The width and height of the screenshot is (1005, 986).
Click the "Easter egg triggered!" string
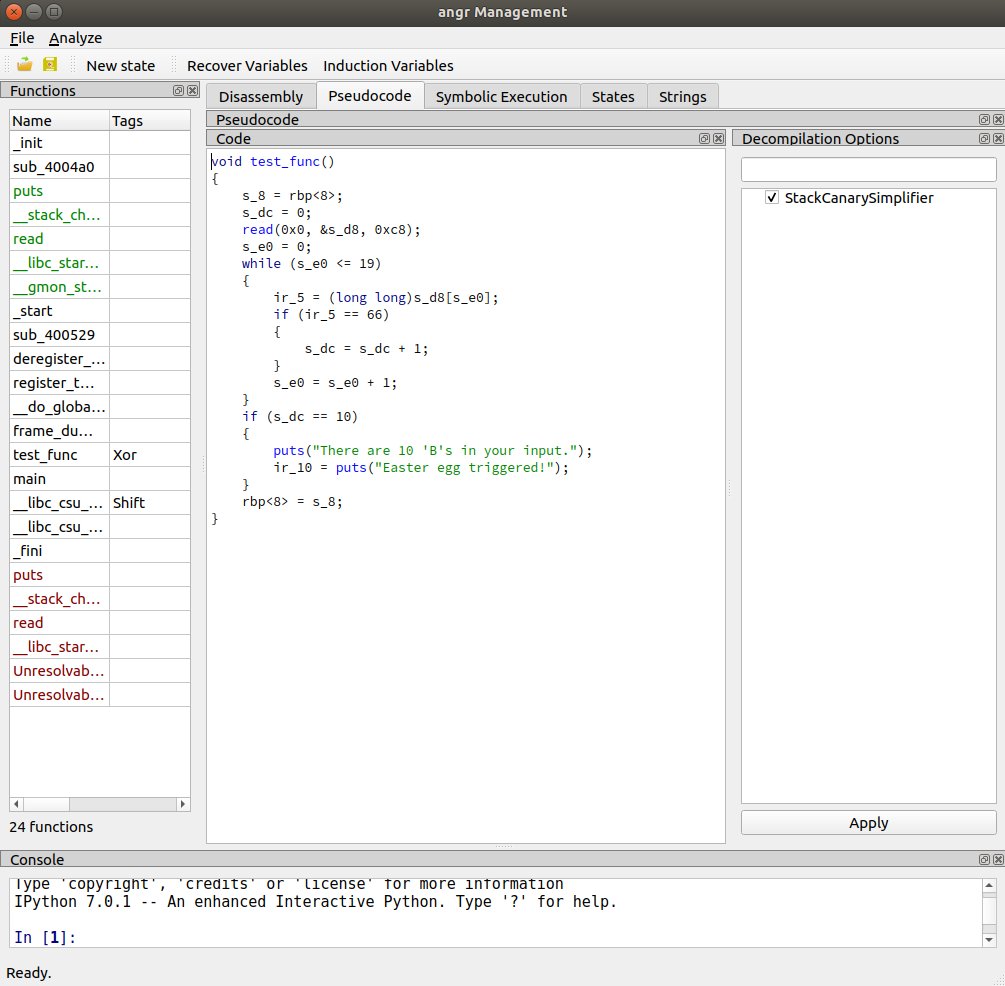[464, 467]
